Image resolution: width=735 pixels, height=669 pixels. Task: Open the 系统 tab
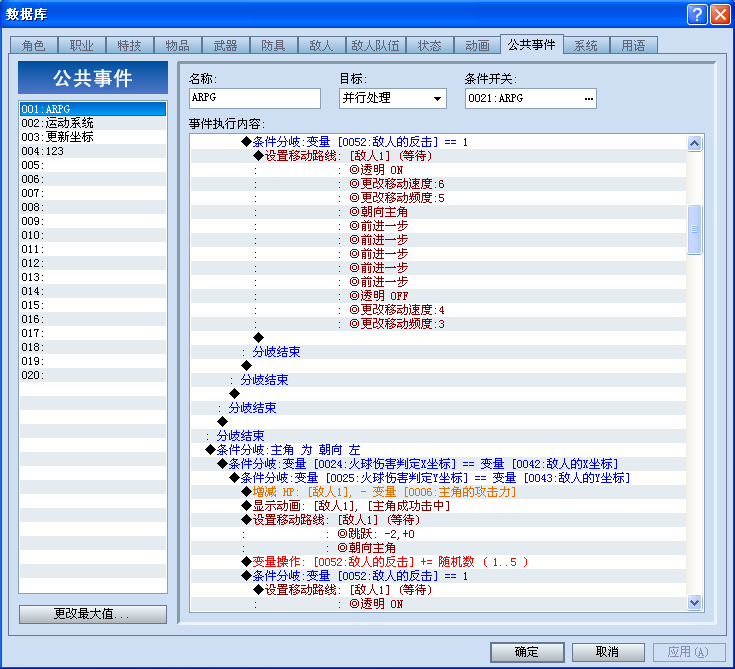pos(586,45)
